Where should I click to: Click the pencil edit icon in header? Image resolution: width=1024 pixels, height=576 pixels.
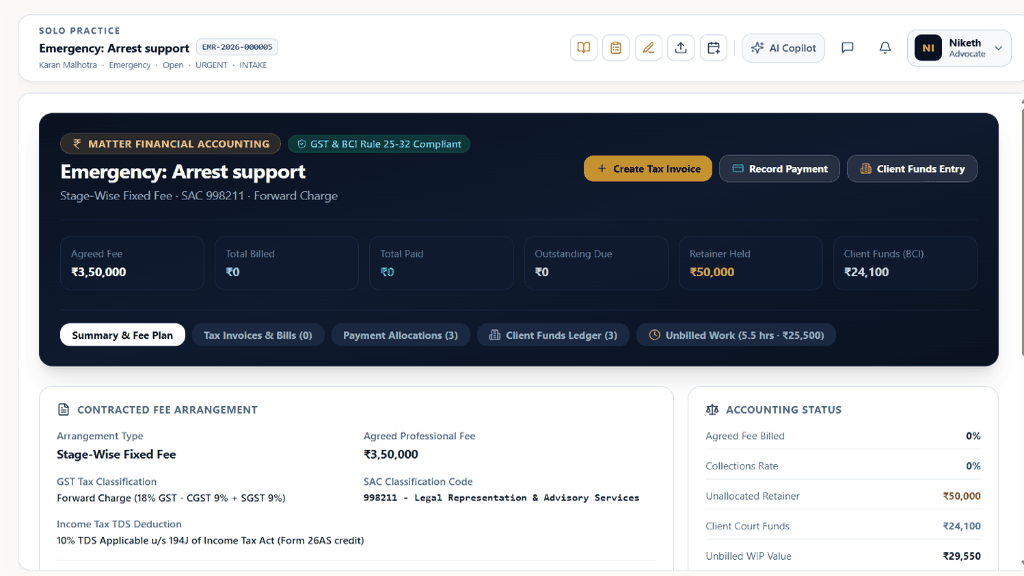coord(648,48)
